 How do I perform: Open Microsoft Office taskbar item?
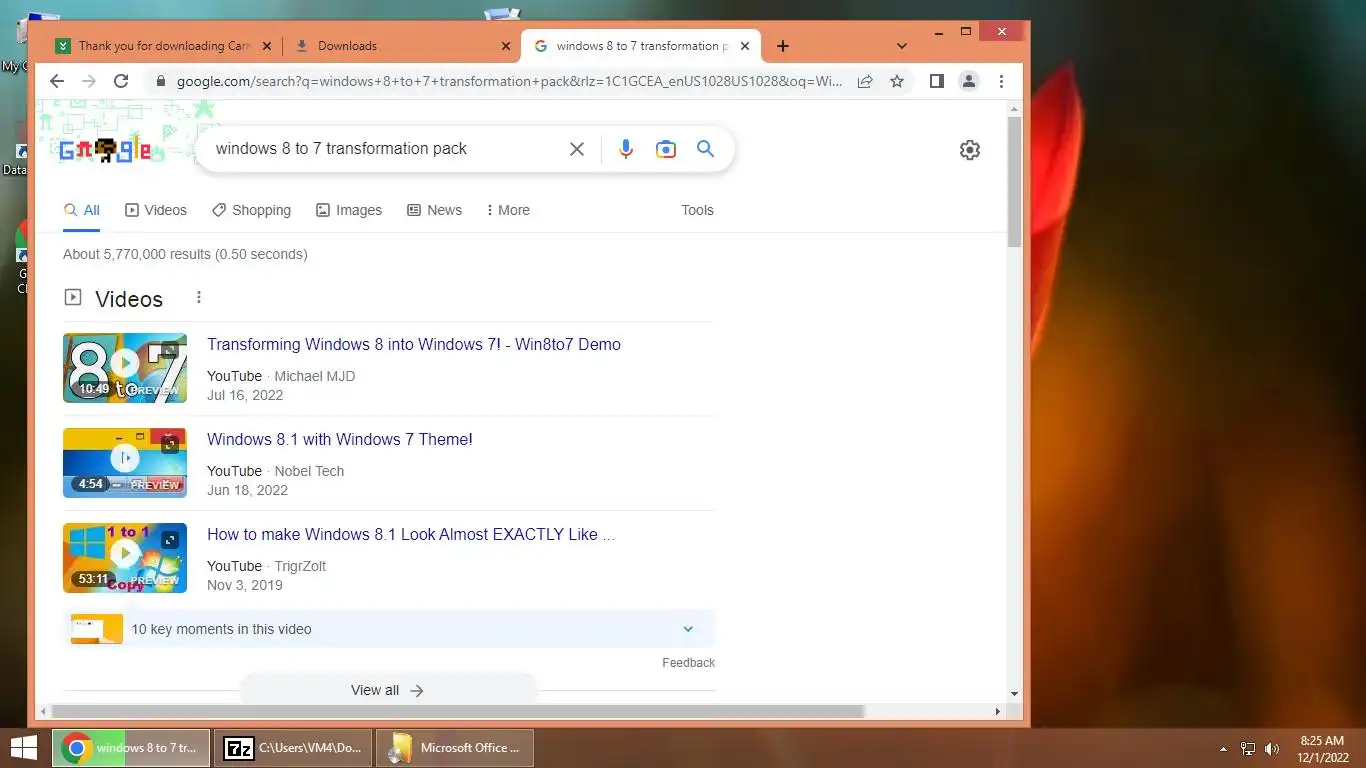(455, 747)
